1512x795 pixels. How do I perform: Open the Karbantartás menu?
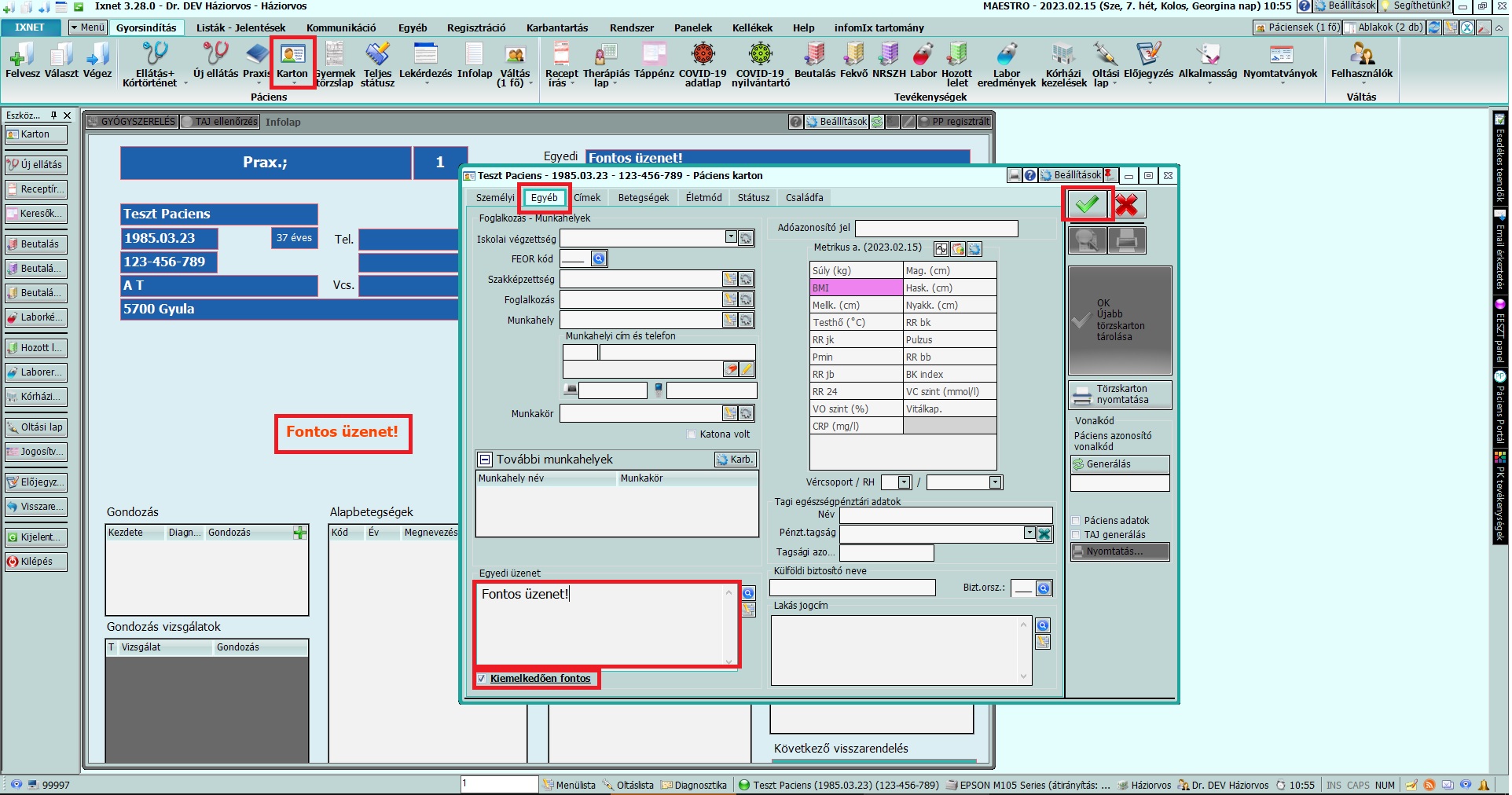[x=556, y=27]
